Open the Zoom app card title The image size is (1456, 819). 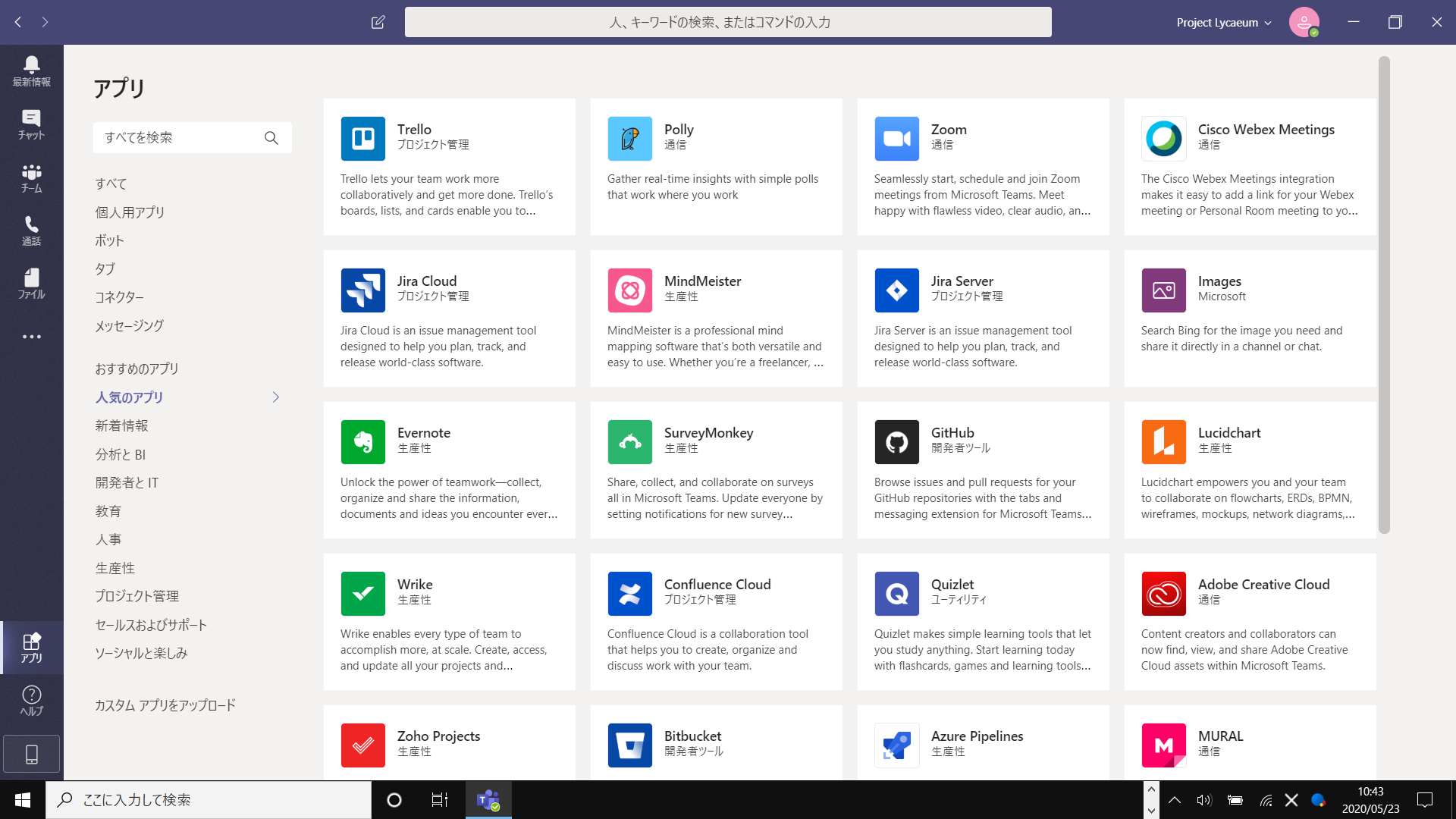(948, 130)
